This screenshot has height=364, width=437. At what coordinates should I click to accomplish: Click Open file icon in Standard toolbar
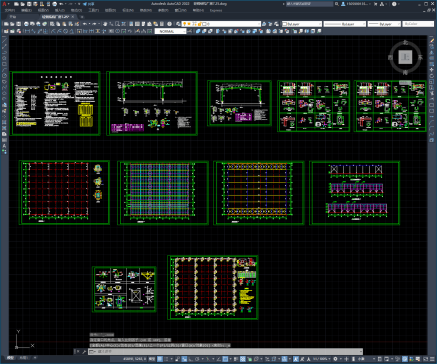click(x=12, y=24)
